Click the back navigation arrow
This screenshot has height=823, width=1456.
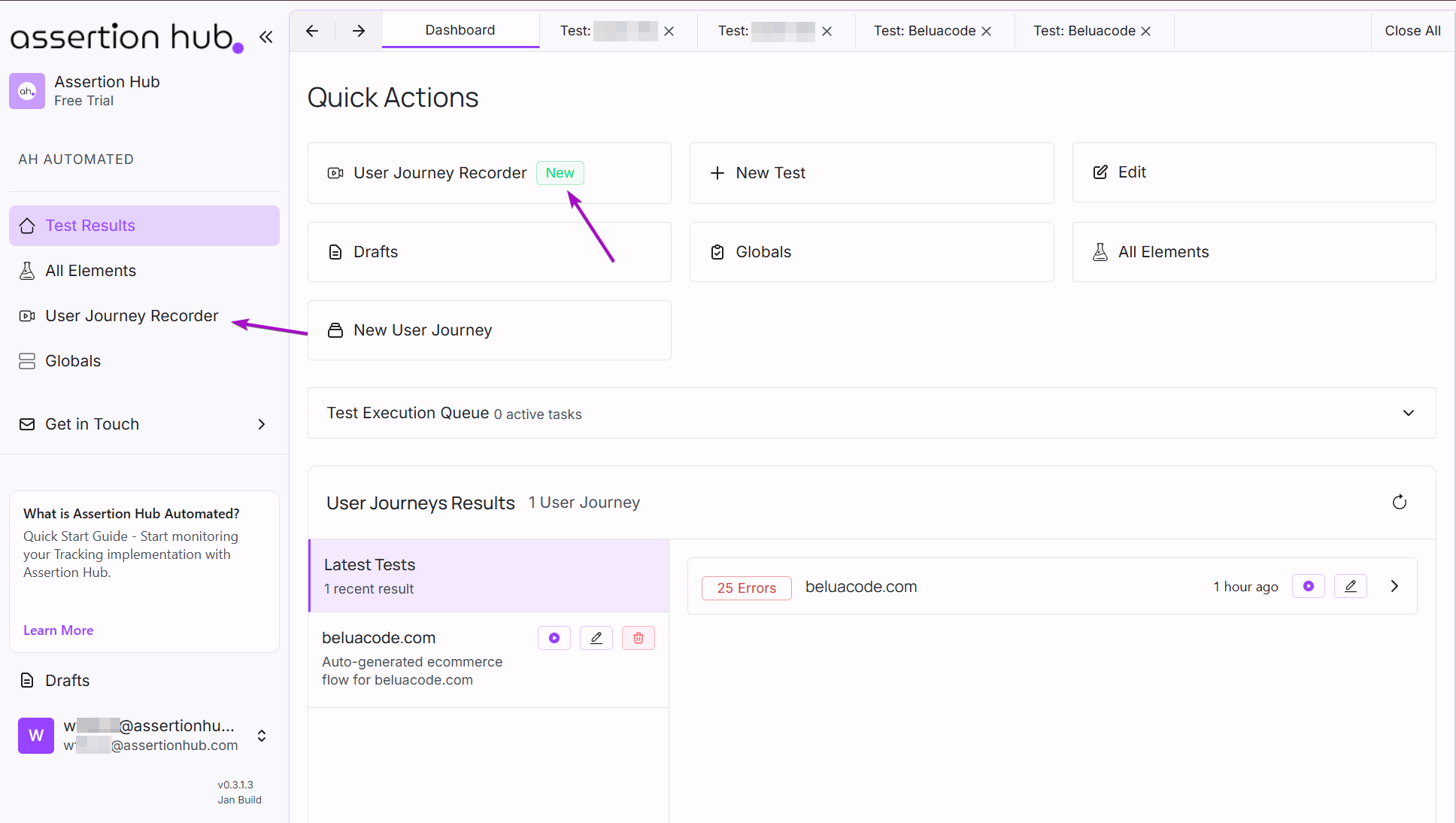coord(311,31)
